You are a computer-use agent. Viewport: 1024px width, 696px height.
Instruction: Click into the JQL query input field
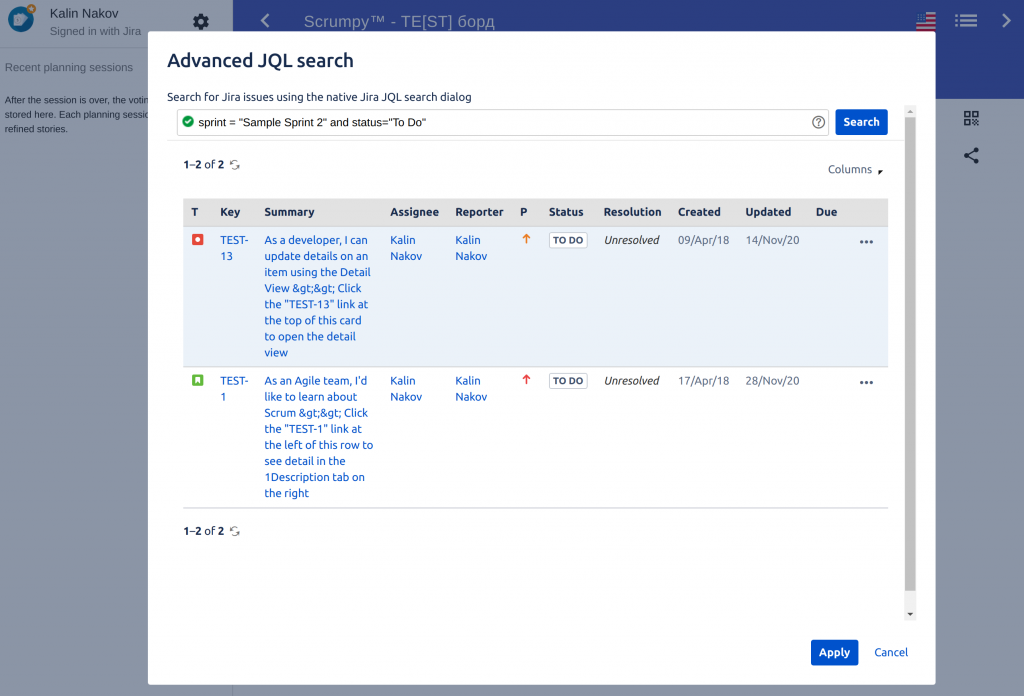pos(502,122)
